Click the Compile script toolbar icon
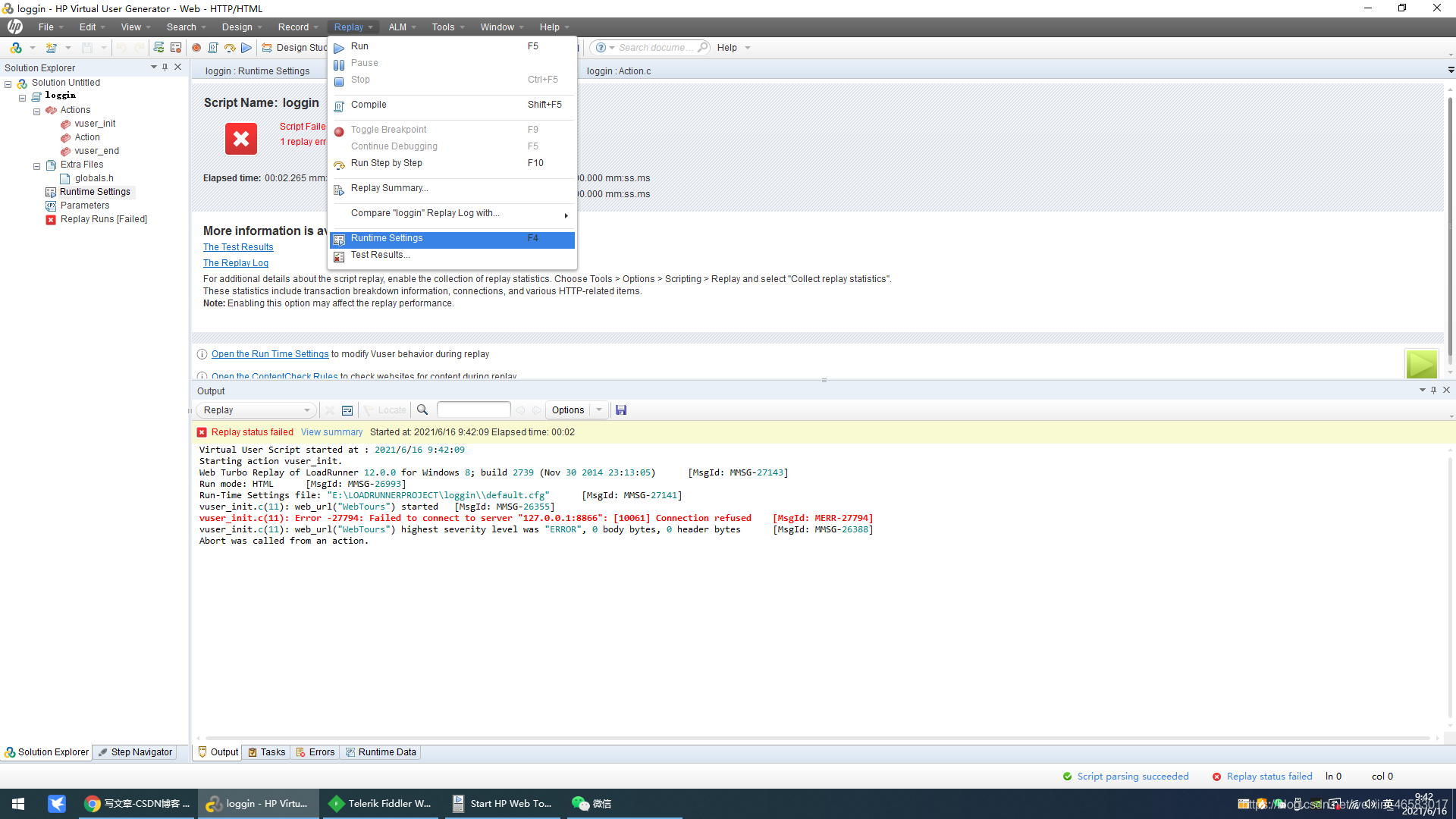The width and height of the screenshot is (1456, 819). click(x=213, y=48)
